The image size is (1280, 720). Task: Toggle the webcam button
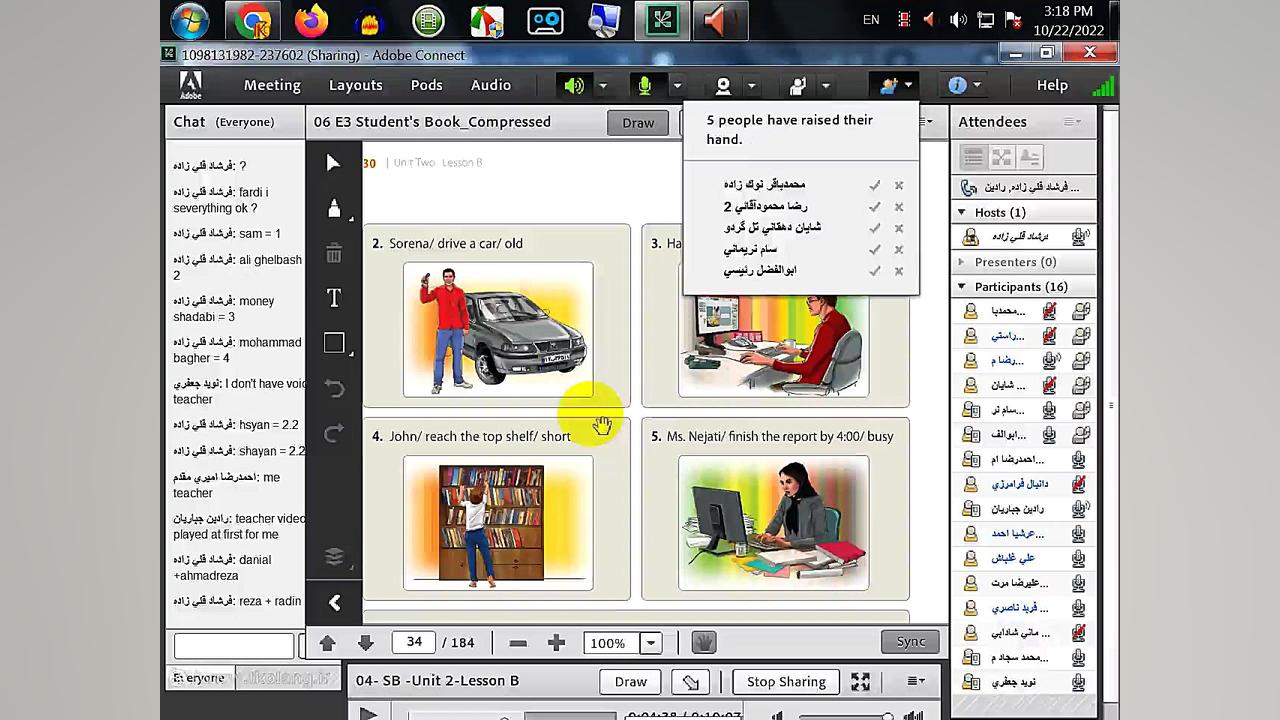[723, 86]
